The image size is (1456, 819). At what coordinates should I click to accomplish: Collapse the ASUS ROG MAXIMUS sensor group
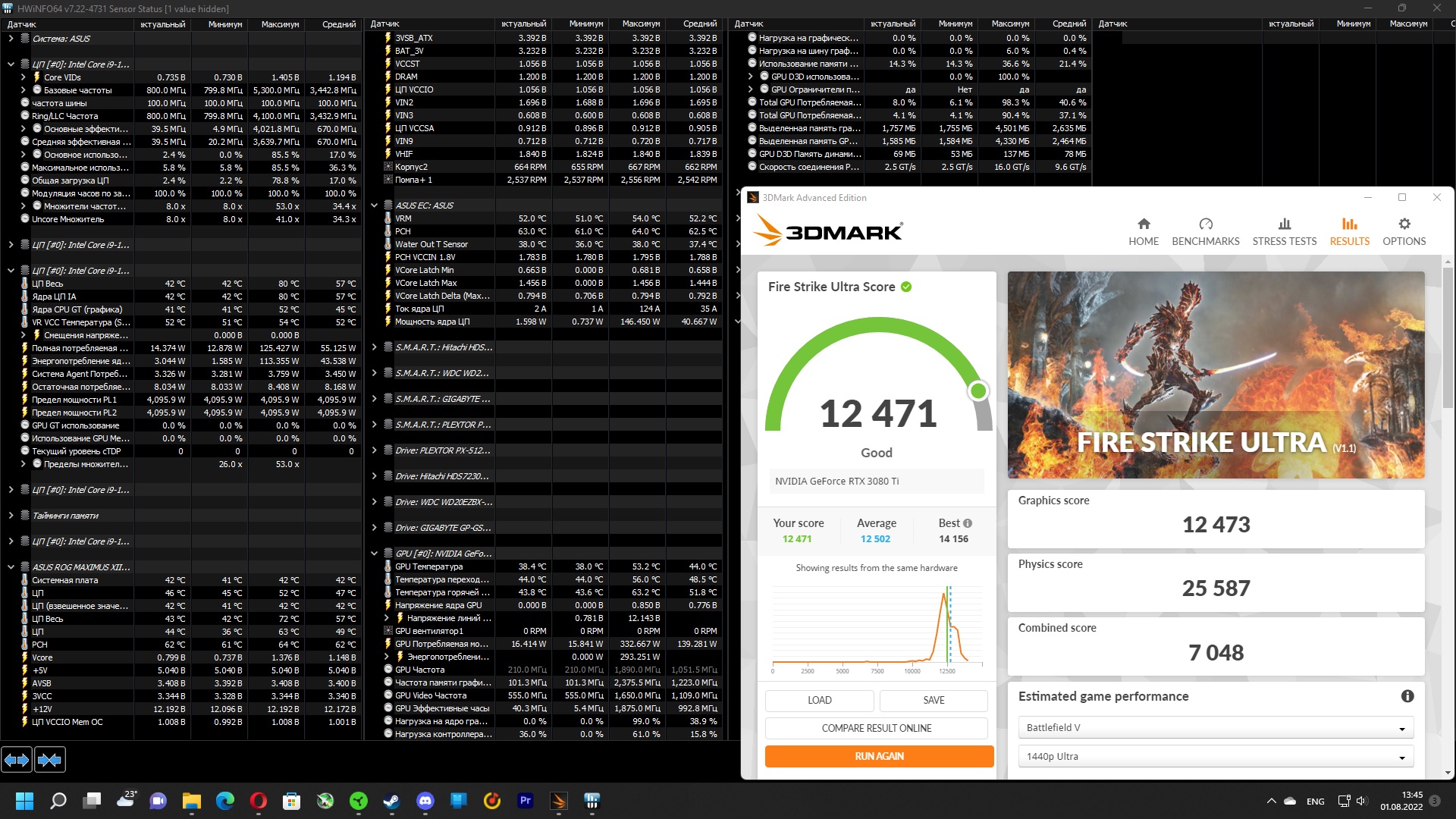(11, 567)
